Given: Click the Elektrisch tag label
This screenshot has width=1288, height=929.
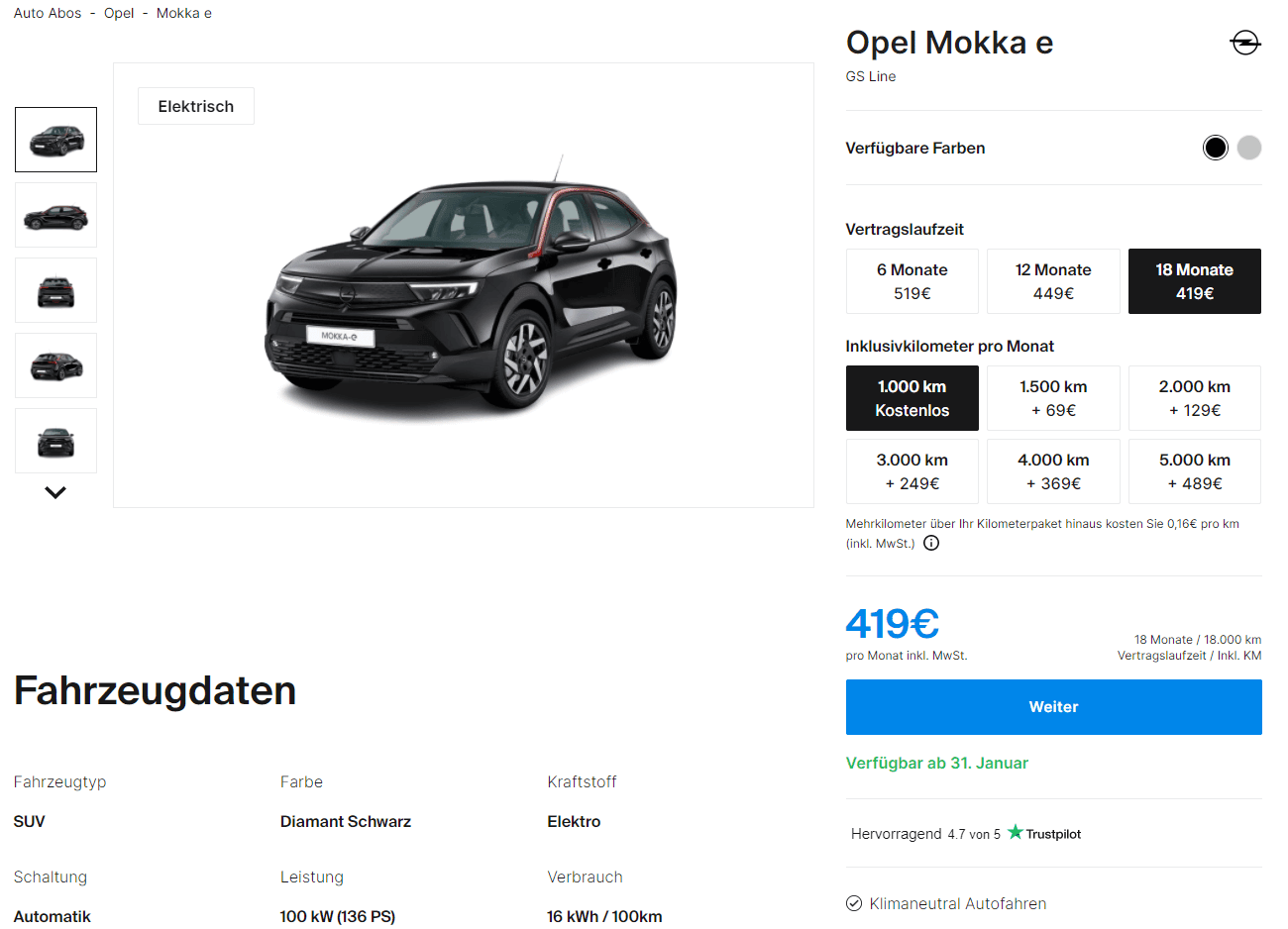Looking at the screenshot, I should tap(196, 106).
